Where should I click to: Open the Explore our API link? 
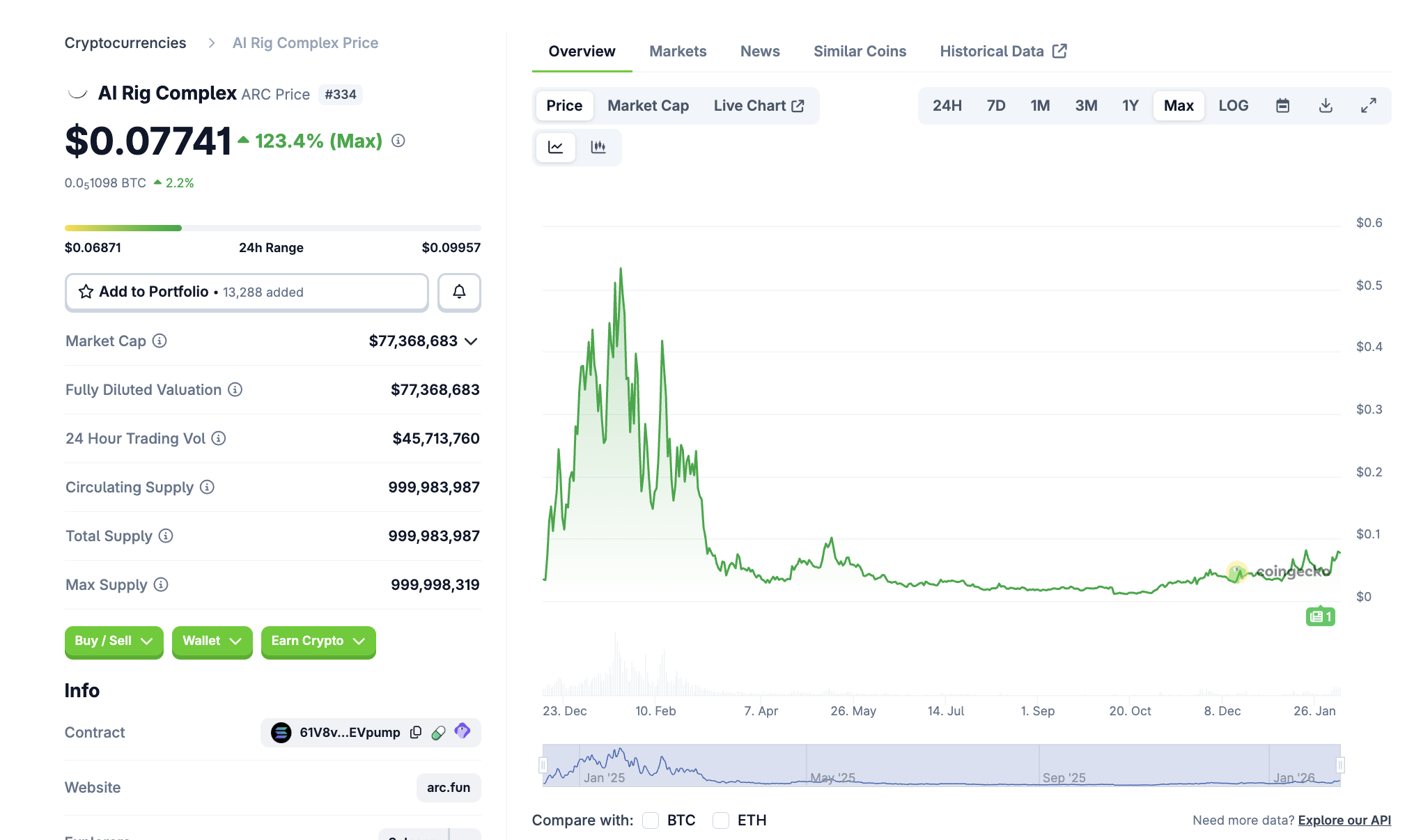1344,820
